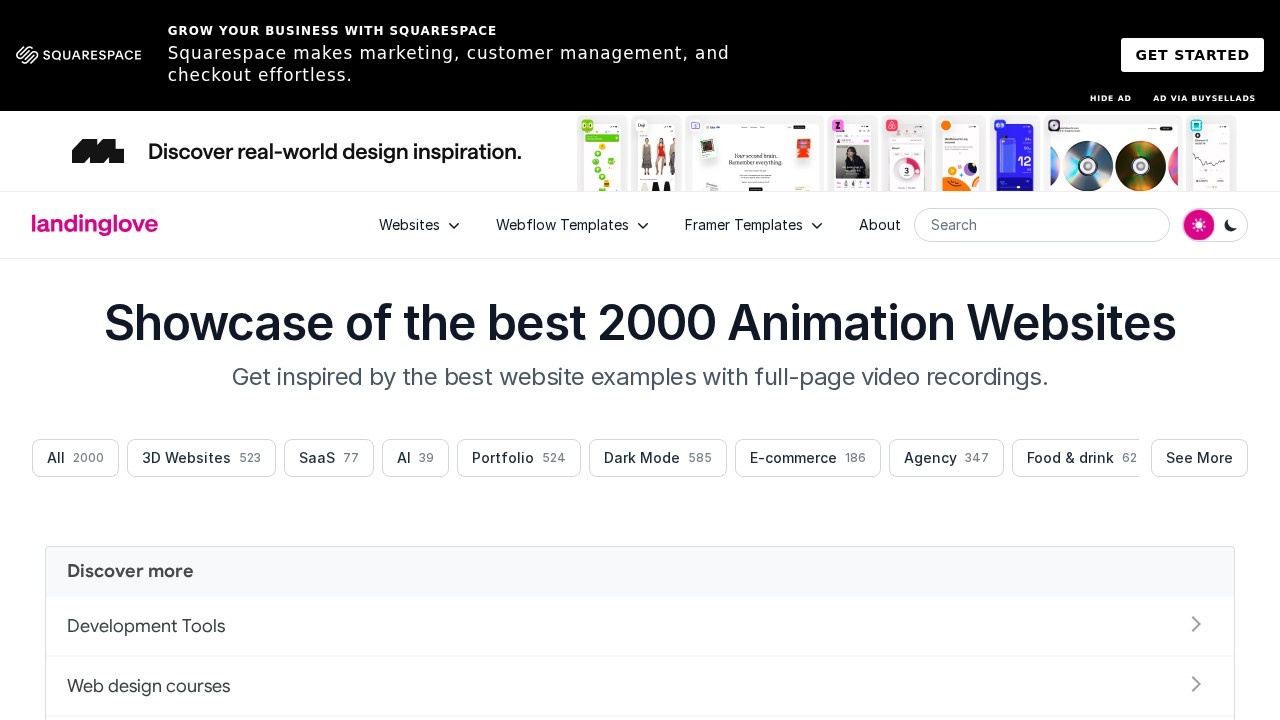Click the Mobbin logo in banner
This screenshot has height=720, width=1280.
click(x=98, y=151)
